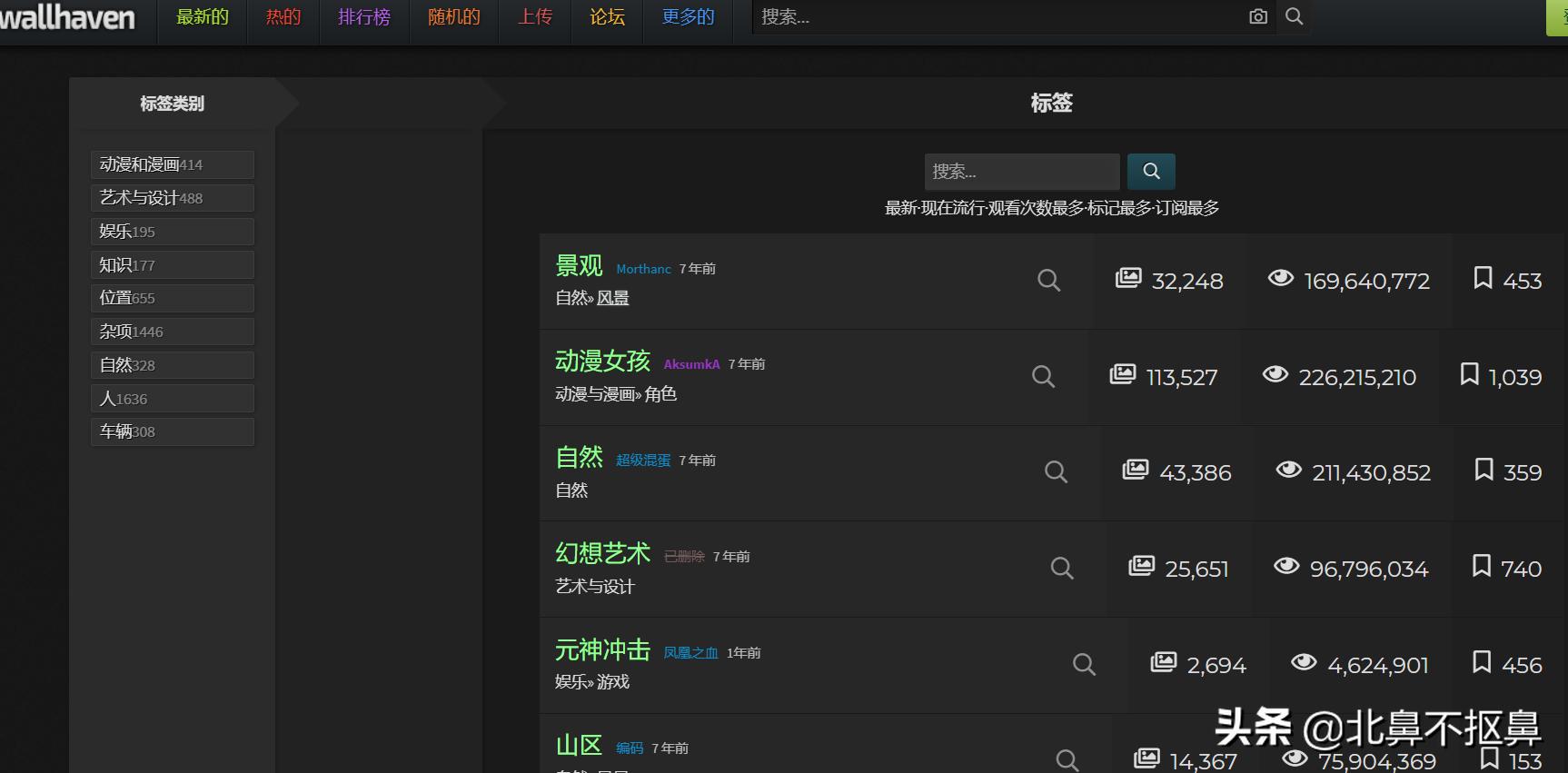Click the eye icon beside 4,624,901
The height and width of the screenshot is (773, 1568).
[x=1304, y=662]
